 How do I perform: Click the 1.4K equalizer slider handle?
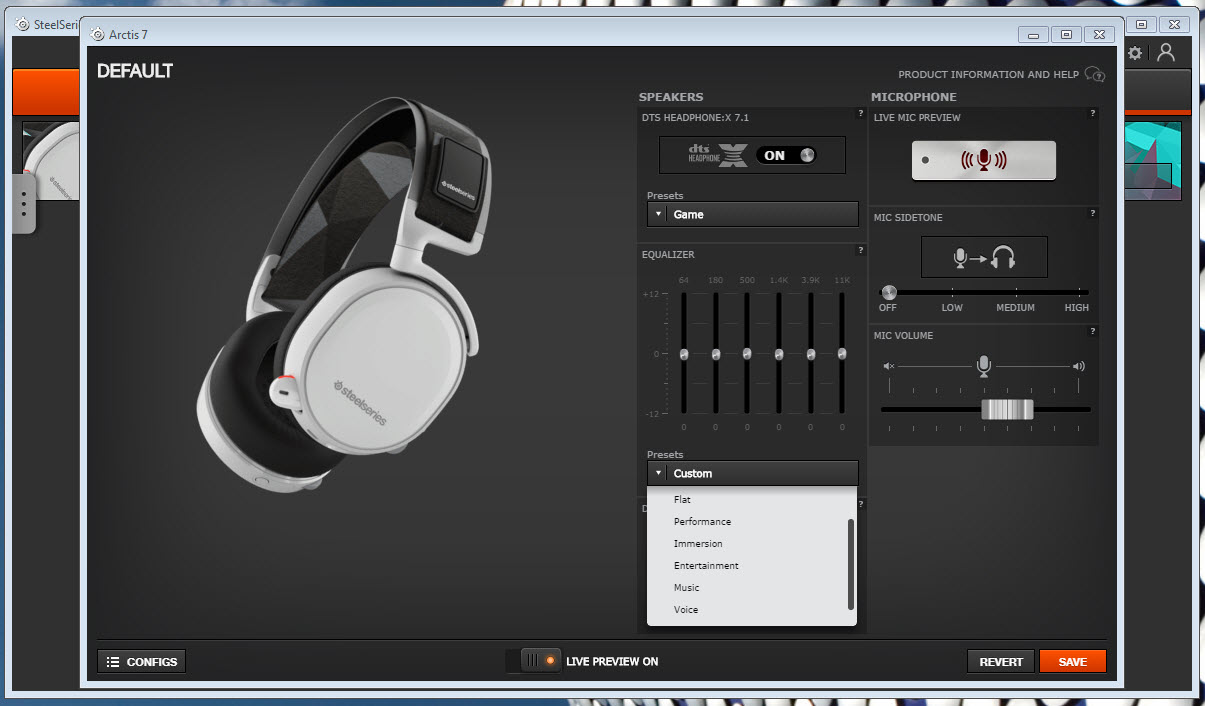coord(779,354)
